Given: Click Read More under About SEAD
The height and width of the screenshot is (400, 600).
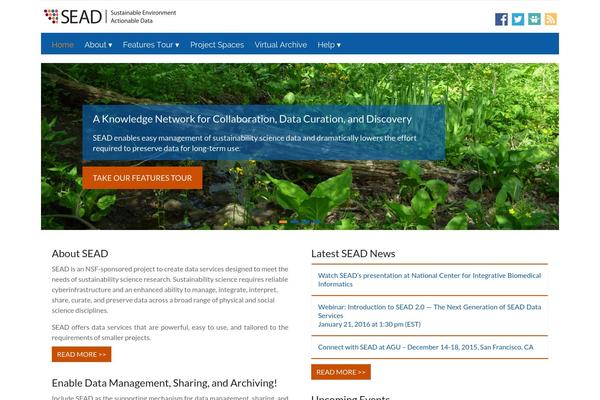Looking at the screenshot, I should click(82, 354).
